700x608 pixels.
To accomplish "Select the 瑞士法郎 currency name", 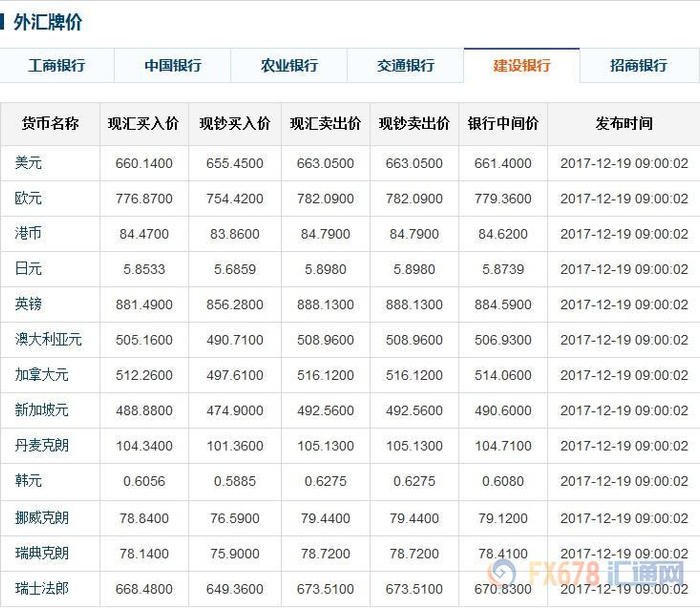I will coord(42,589).
